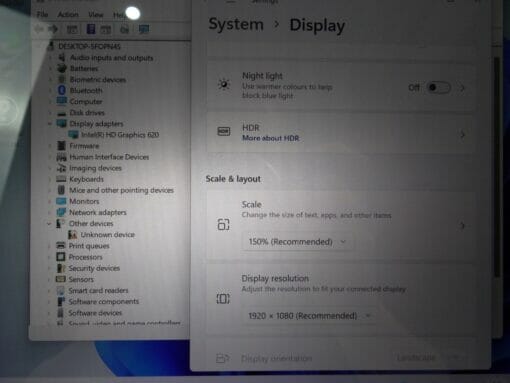Select the Processors text label

85,257
